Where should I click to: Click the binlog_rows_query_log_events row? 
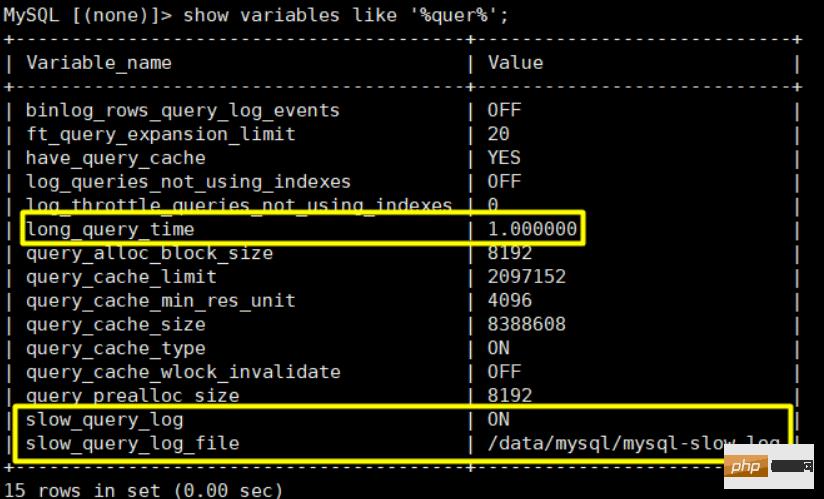click(x=183, y=110)
